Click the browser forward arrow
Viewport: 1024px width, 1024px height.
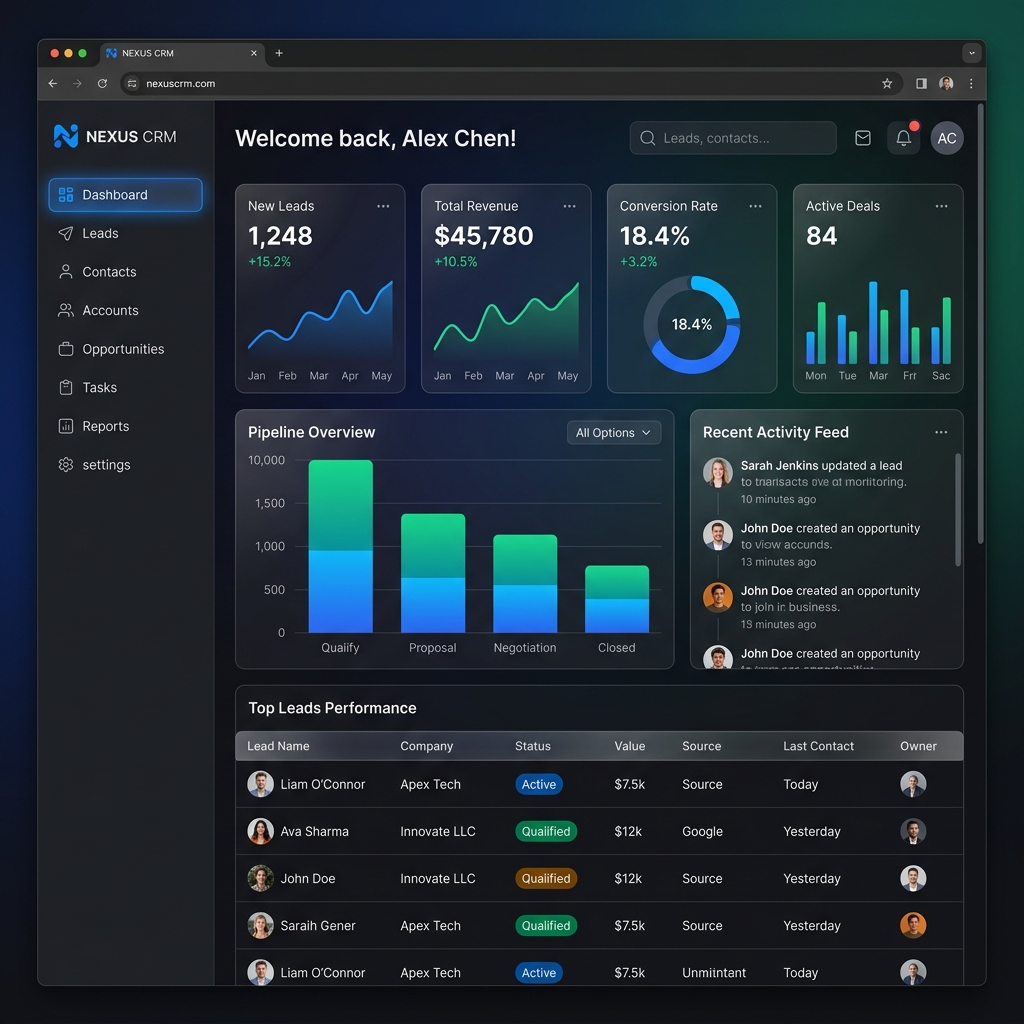click(x=78, y=84)
